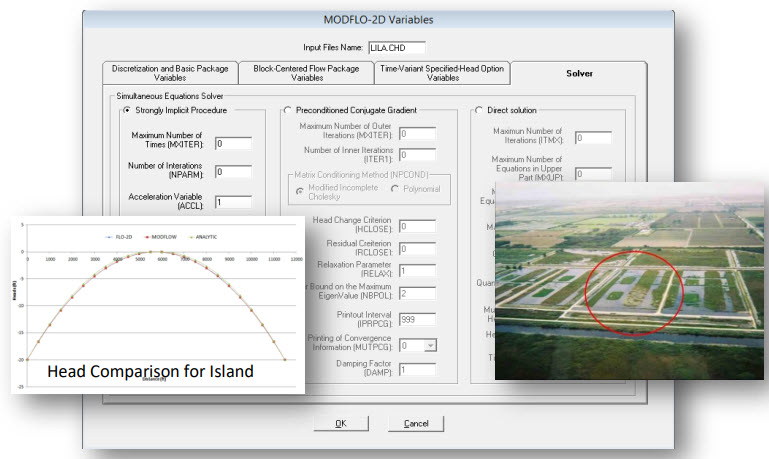Image resolution: width=769 pixels, height=459 pixels.
Task: Select Polynomial matrix conditioning method
Action: [396, 189]
